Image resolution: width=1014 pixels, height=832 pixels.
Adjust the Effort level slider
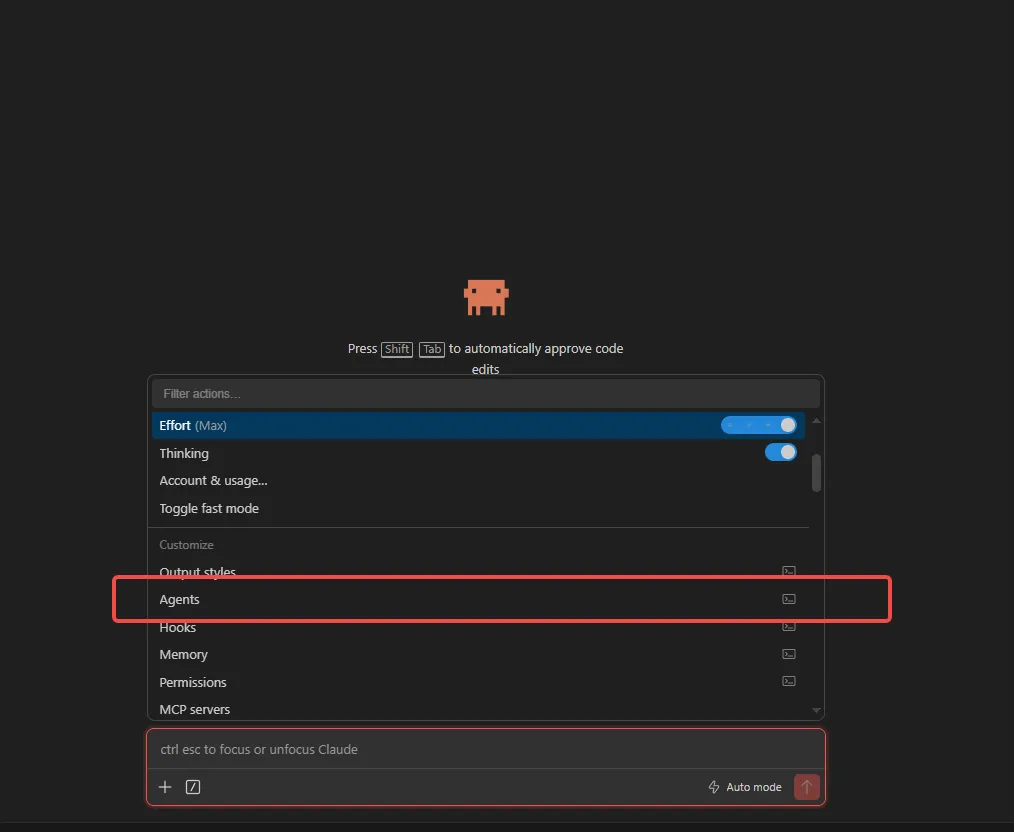click(759, 425)
